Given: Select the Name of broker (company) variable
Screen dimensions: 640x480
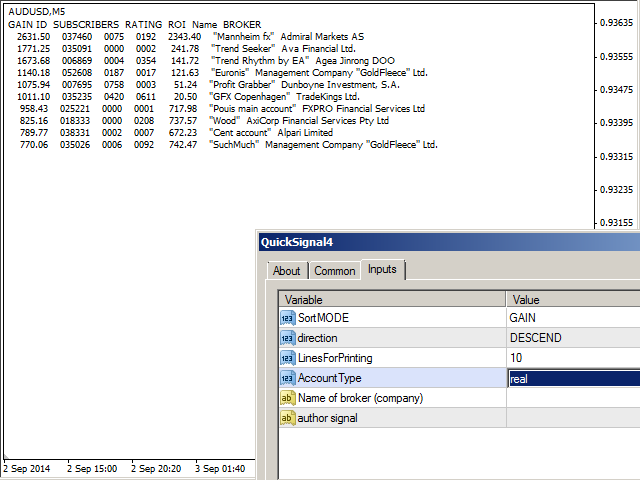Looking at the screenshot, I should click(x=360, y=398).
